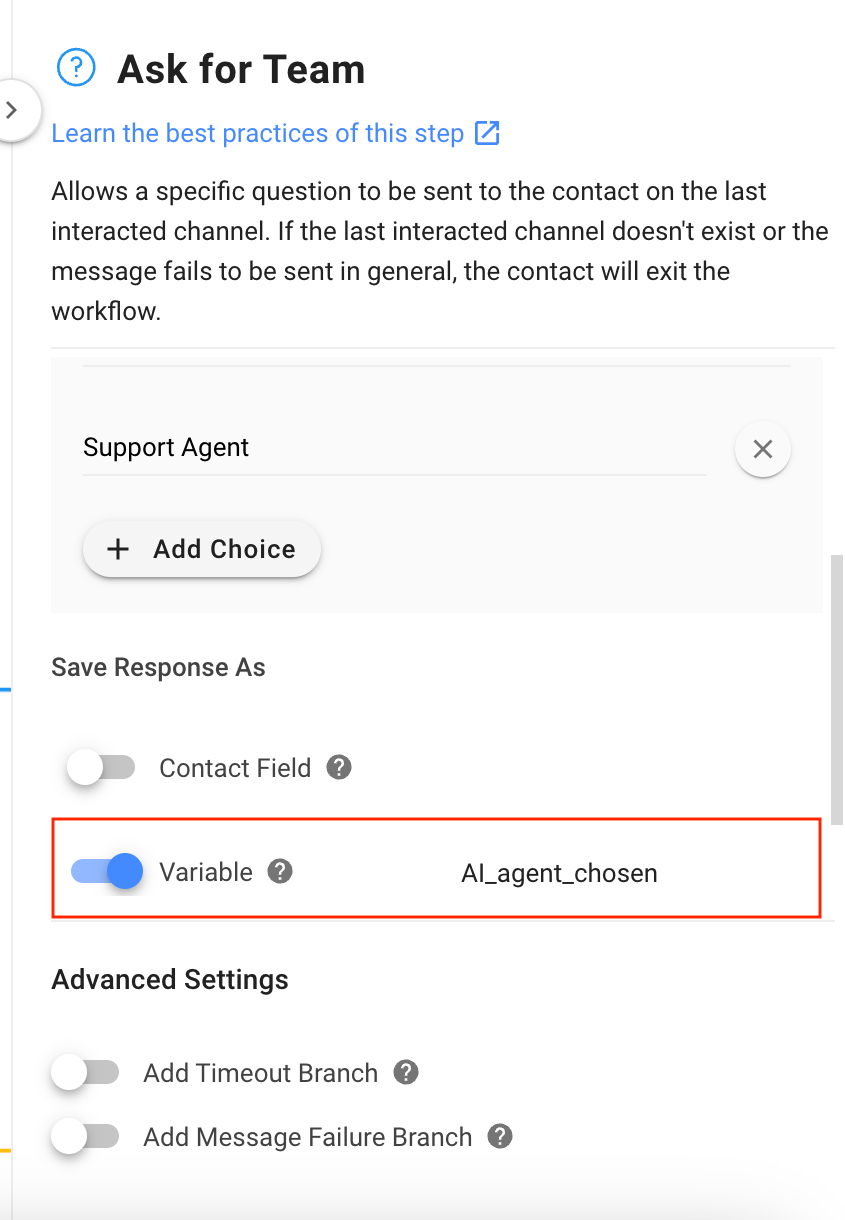This screenshot has width=845, height=1220.
Task: Click the Add Choice button
Action: coord(202,549)
